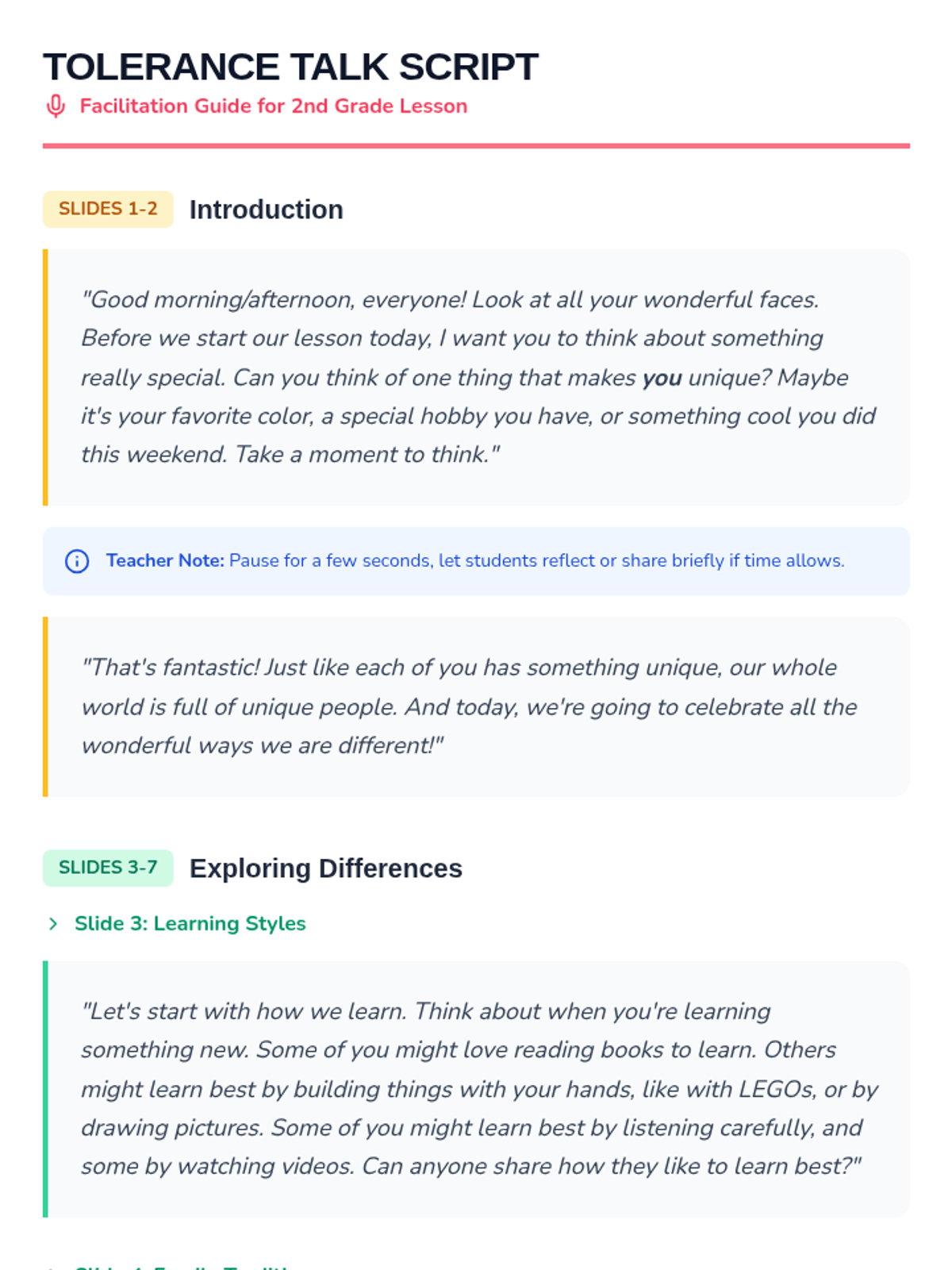This screenshot has width=952, height=1270.
Task: Click the TOLERANCE TALK SCRIPT title
Action: pyautogui.click(x=290, y=67)
